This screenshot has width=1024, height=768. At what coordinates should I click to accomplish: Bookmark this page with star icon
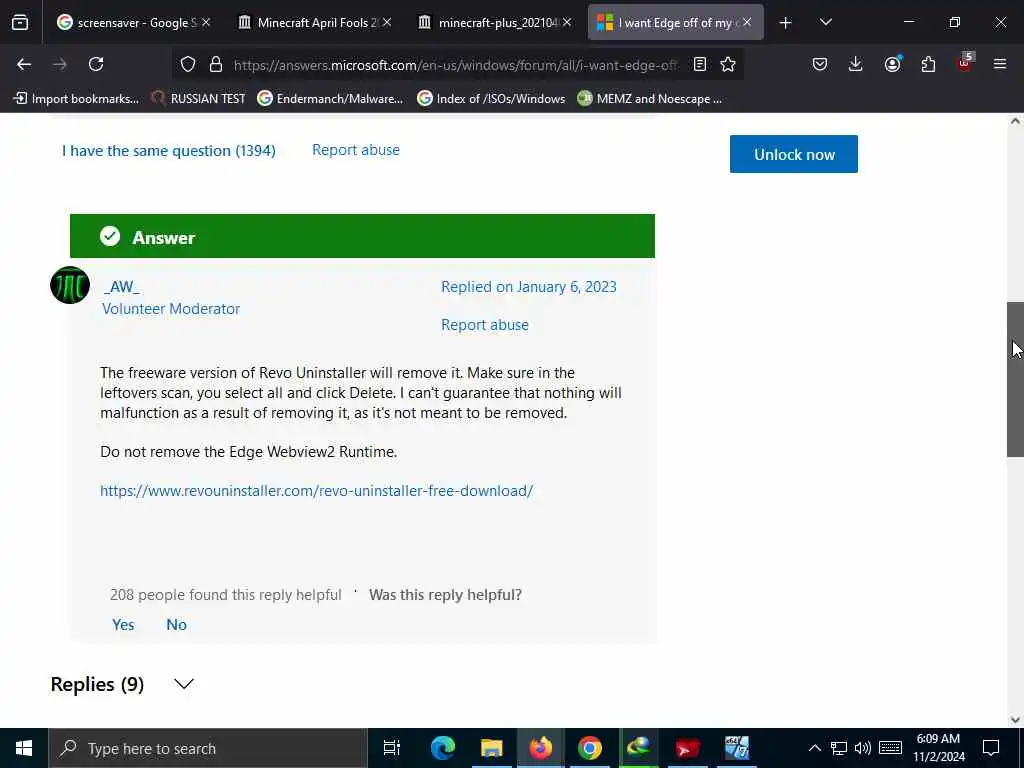coord(728,64)
